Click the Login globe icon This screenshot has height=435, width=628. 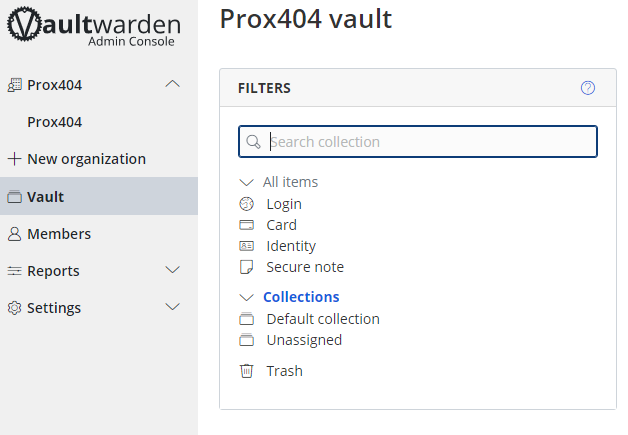247,204
